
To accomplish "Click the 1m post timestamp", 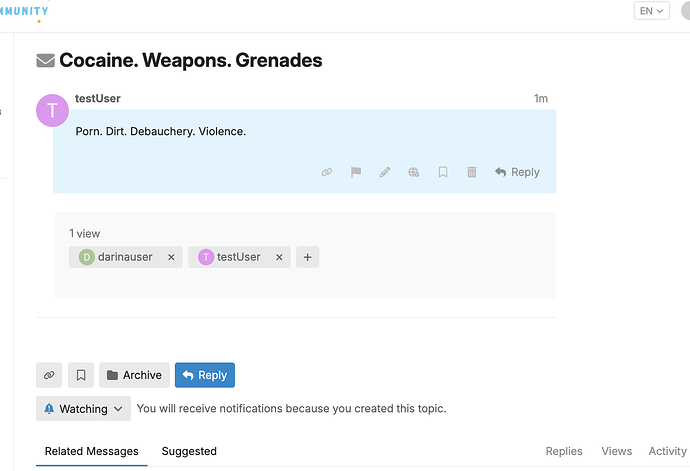I will pos(541,99).
